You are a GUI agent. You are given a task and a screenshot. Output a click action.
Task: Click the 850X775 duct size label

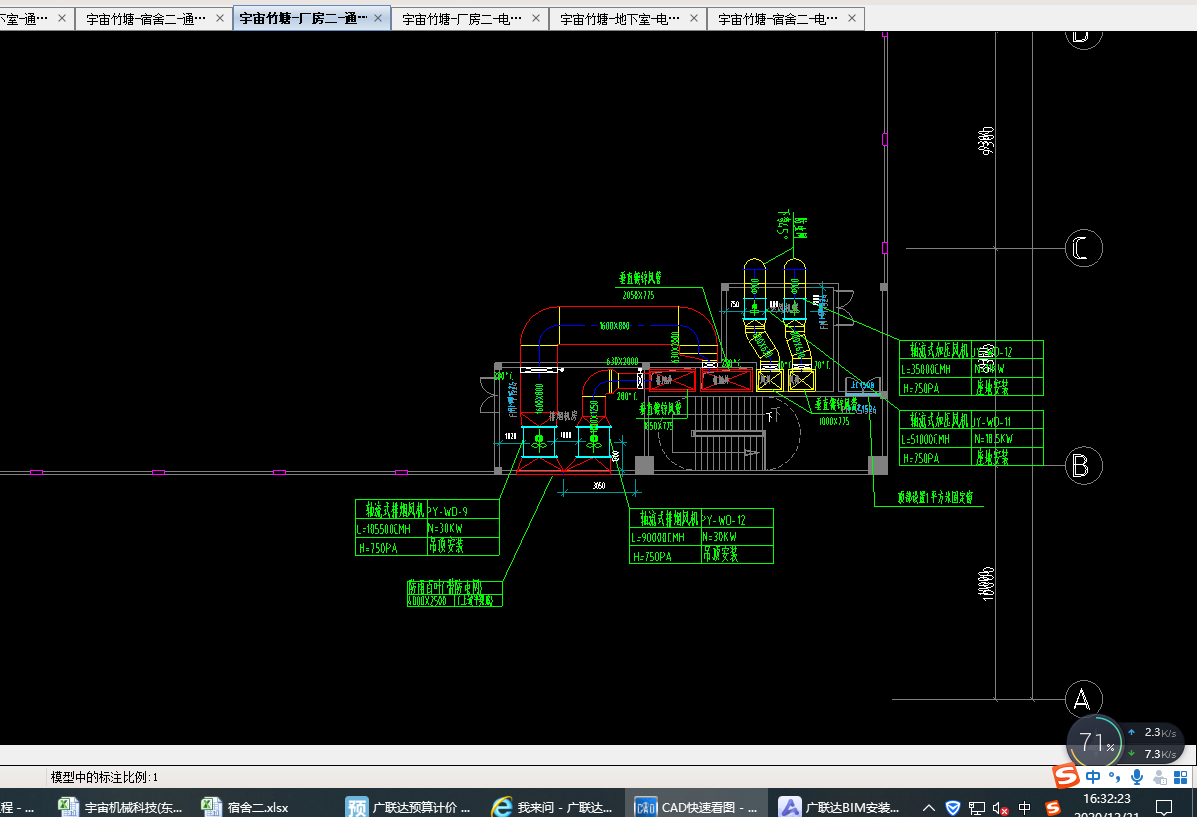(x=658, y=426)
